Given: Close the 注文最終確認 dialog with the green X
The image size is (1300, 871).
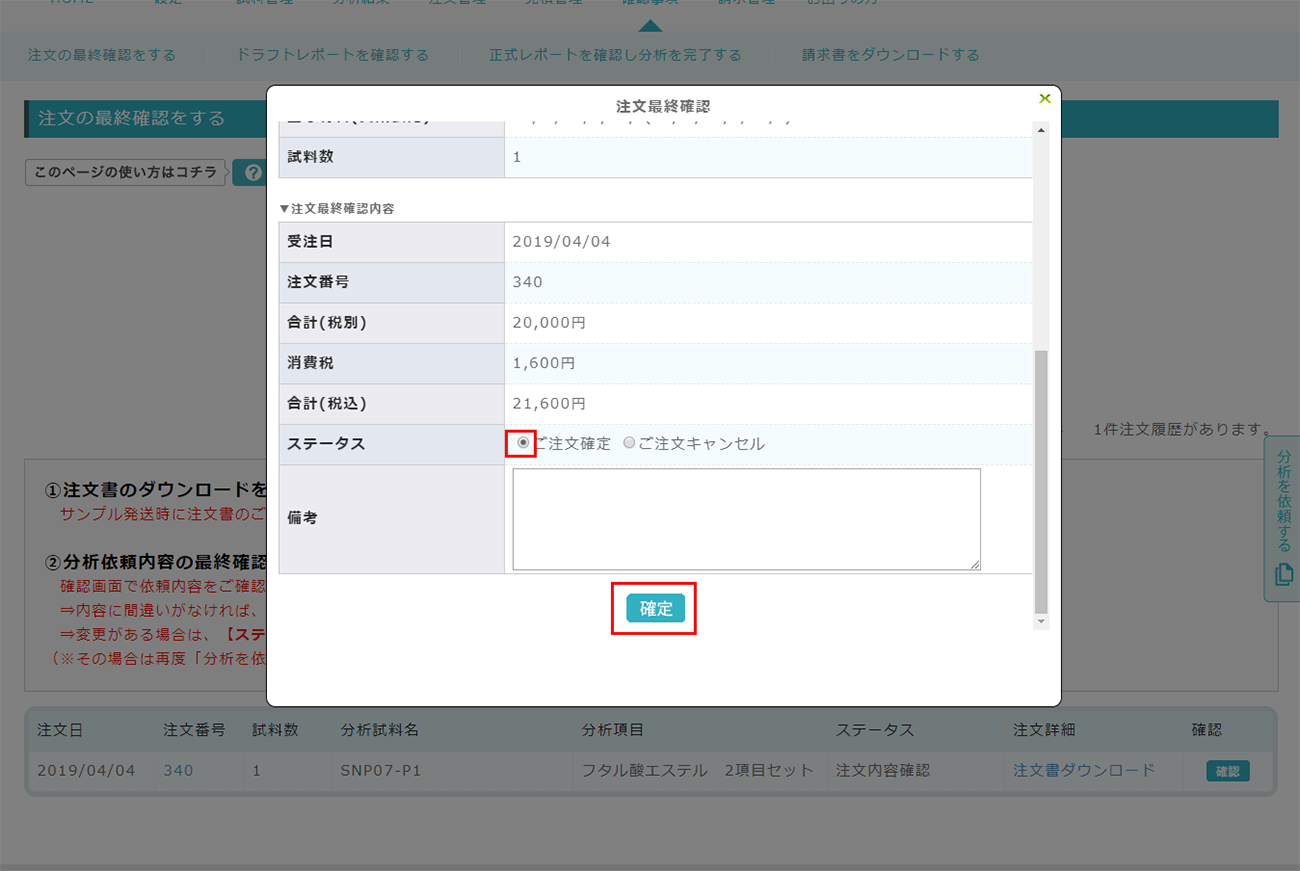Looking at the screenshot, I should (x=1045, y=98).
